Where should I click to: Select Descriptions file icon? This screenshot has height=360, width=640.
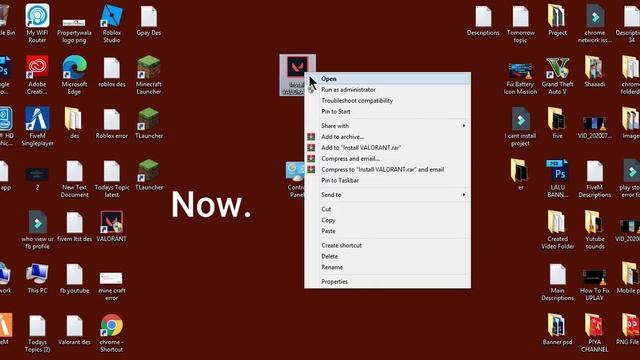click(x=483, y=17)
